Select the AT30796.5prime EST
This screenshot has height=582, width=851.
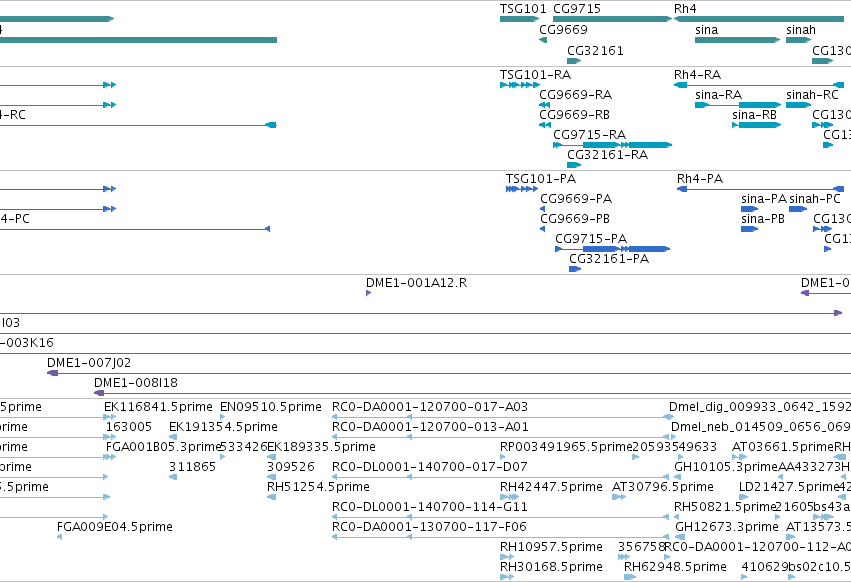coord(619,497)
